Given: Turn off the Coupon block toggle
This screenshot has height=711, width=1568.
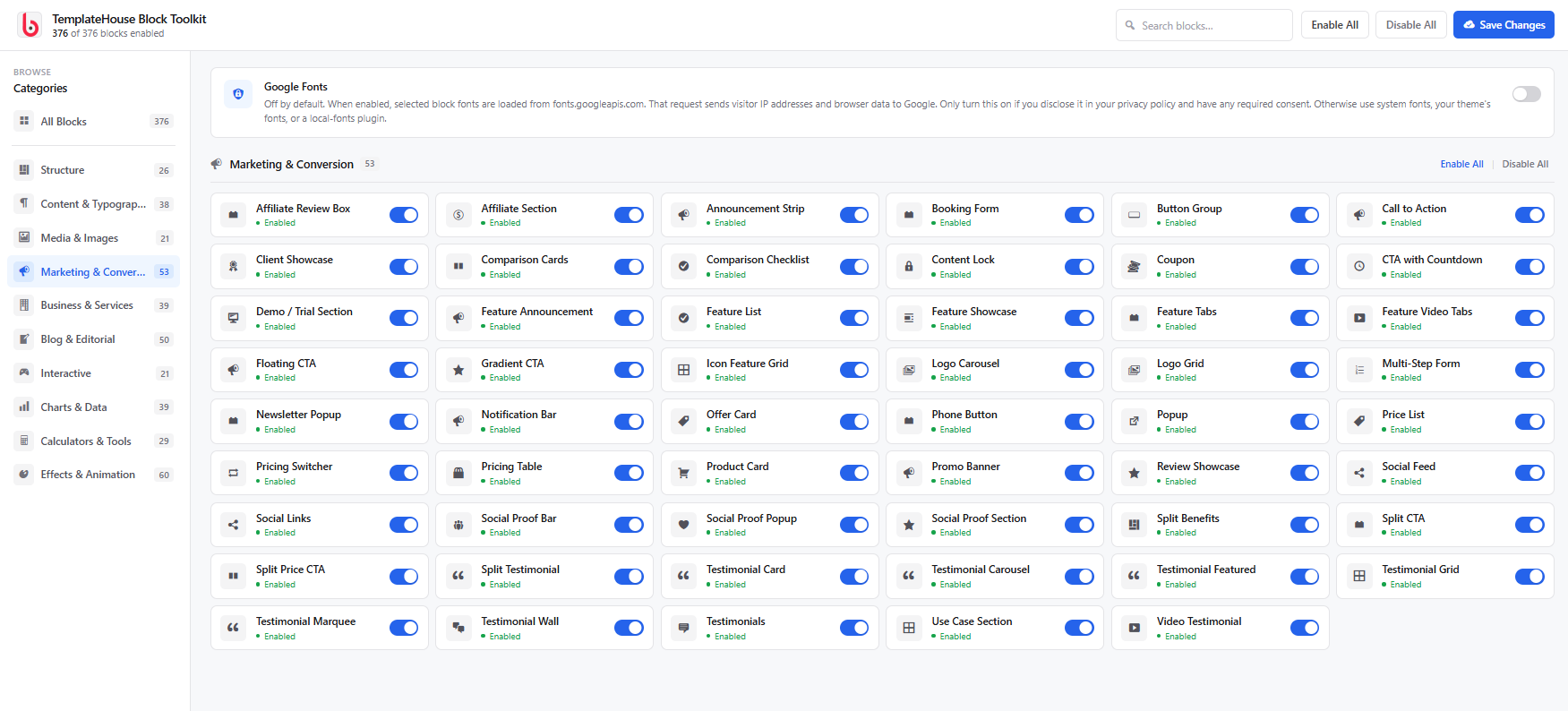Looking at the screenshot, I should click(1305, 267).
